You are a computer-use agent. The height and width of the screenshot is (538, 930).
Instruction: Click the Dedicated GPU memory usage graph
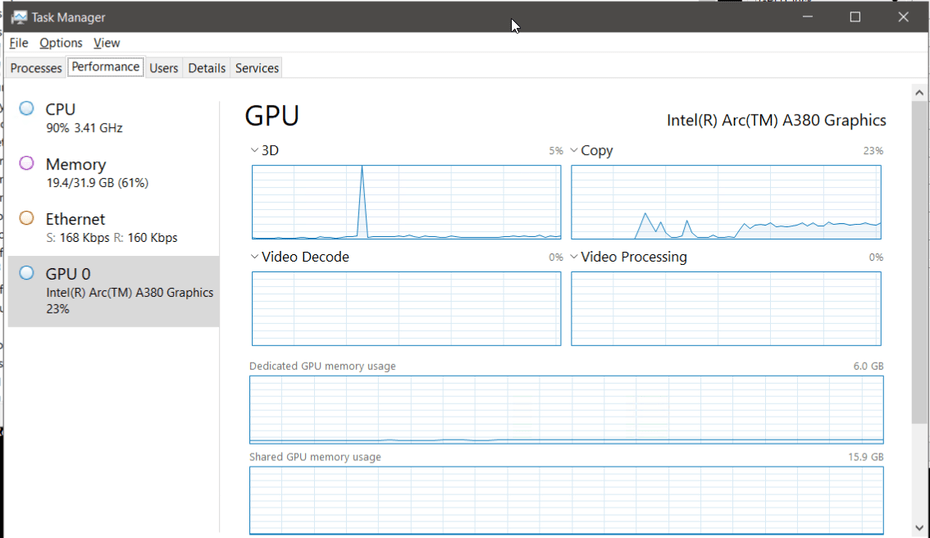click(566, 409)
